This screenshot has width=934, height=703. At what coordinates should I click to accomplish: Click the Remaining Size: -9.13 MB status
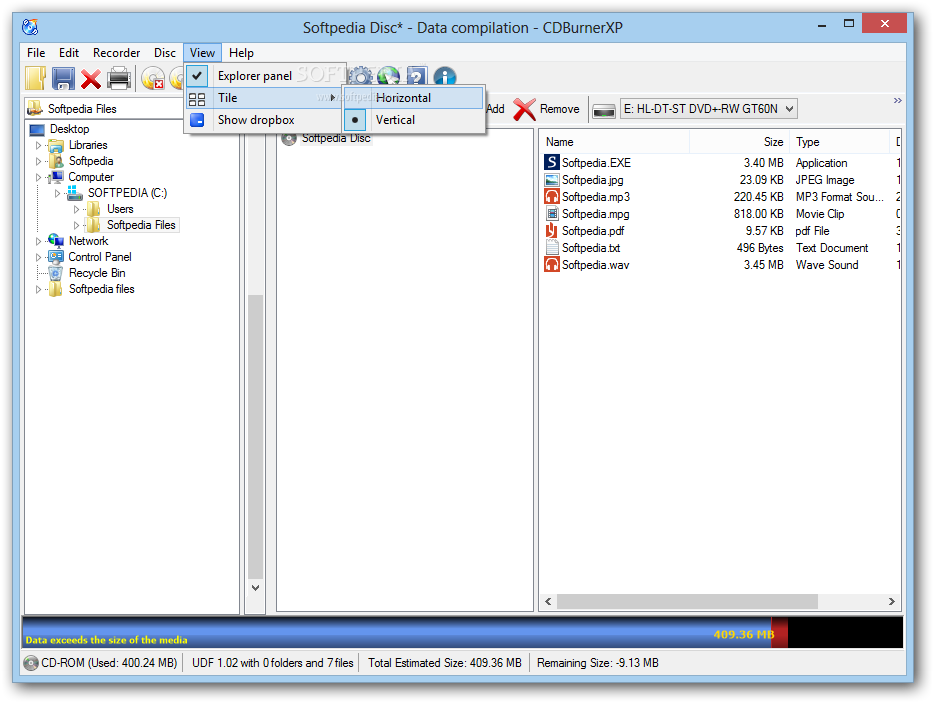point(597,662)
